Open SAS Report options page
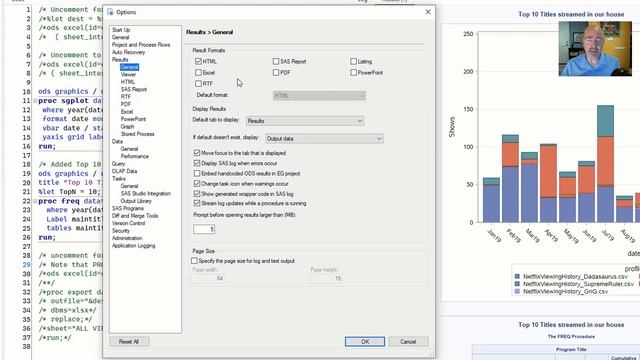The height and width of the screenshot is (360, 640). [x=133, y=89]
